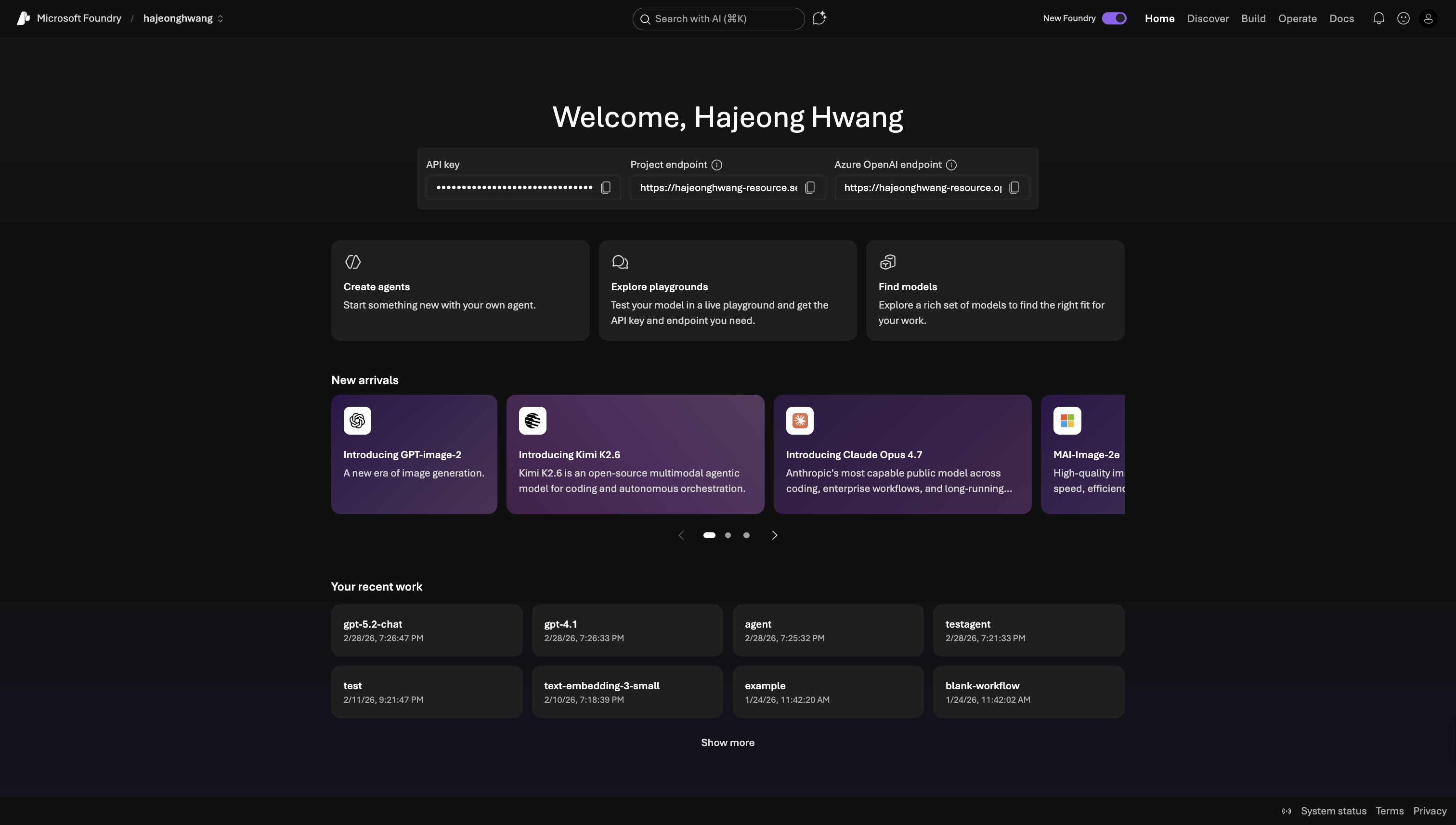1456x825 pixels.
Task: Show info for Azure OpenAI endpoint
Action: [x=951, y=165]
